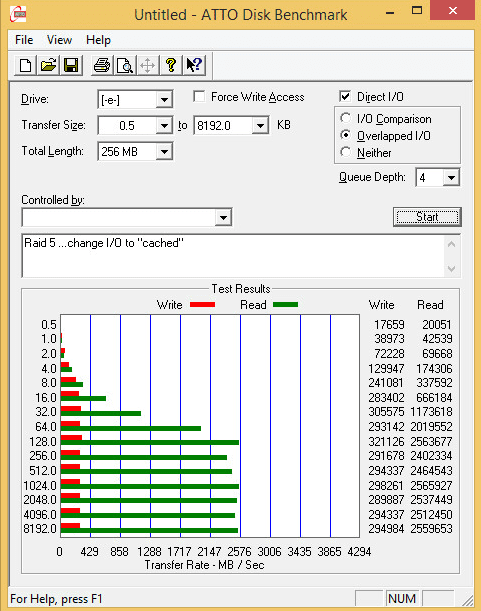Image resolution: width=481 pixels, height=611 pixels.
Task: Click the description text box with Raid 5 note
Action: point(233,256)
